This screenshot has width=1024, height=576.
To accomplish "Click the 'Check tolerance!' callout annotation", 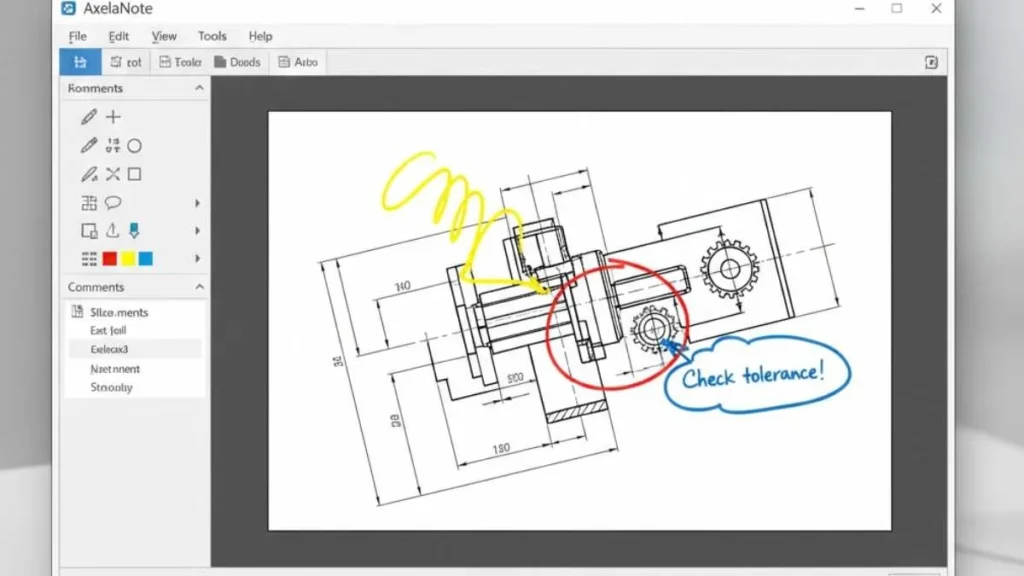I will [x=754, y=377].
